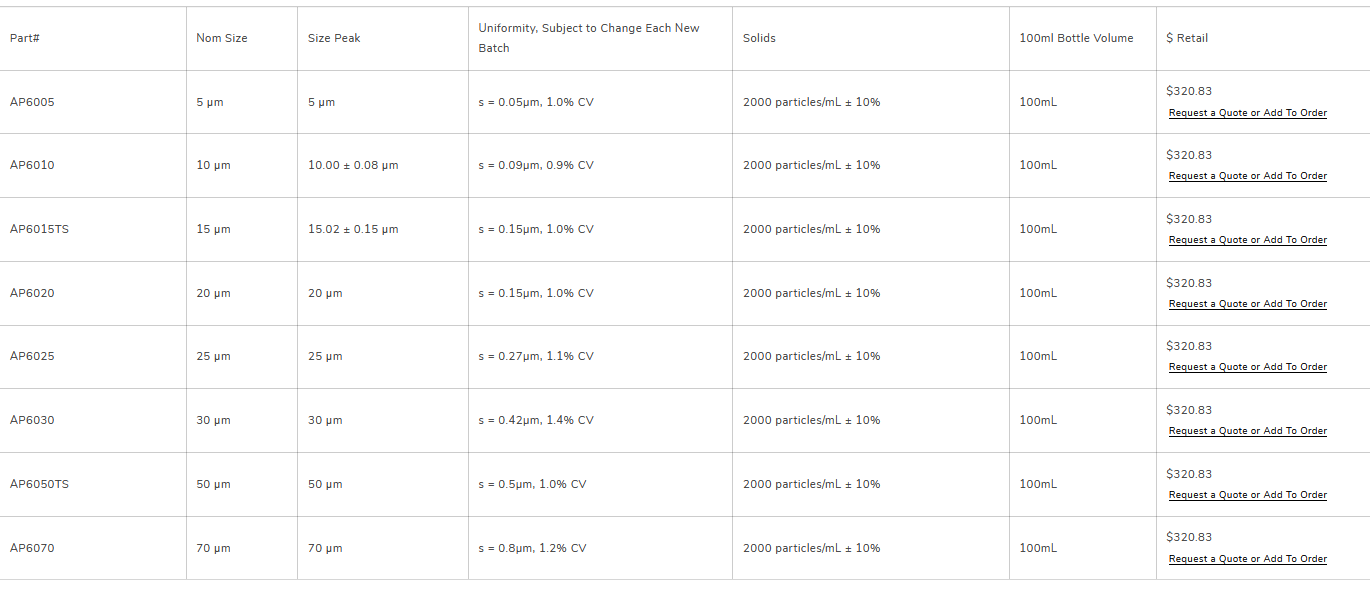The height and width of the screenshot is (596, 1370).
Task: Click the Part# column header
Action: point(24,38)
